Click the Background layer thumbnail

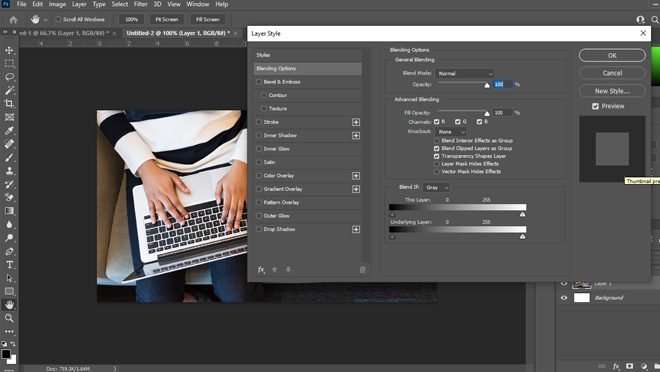pyautogui.click(x=582, y=298)
